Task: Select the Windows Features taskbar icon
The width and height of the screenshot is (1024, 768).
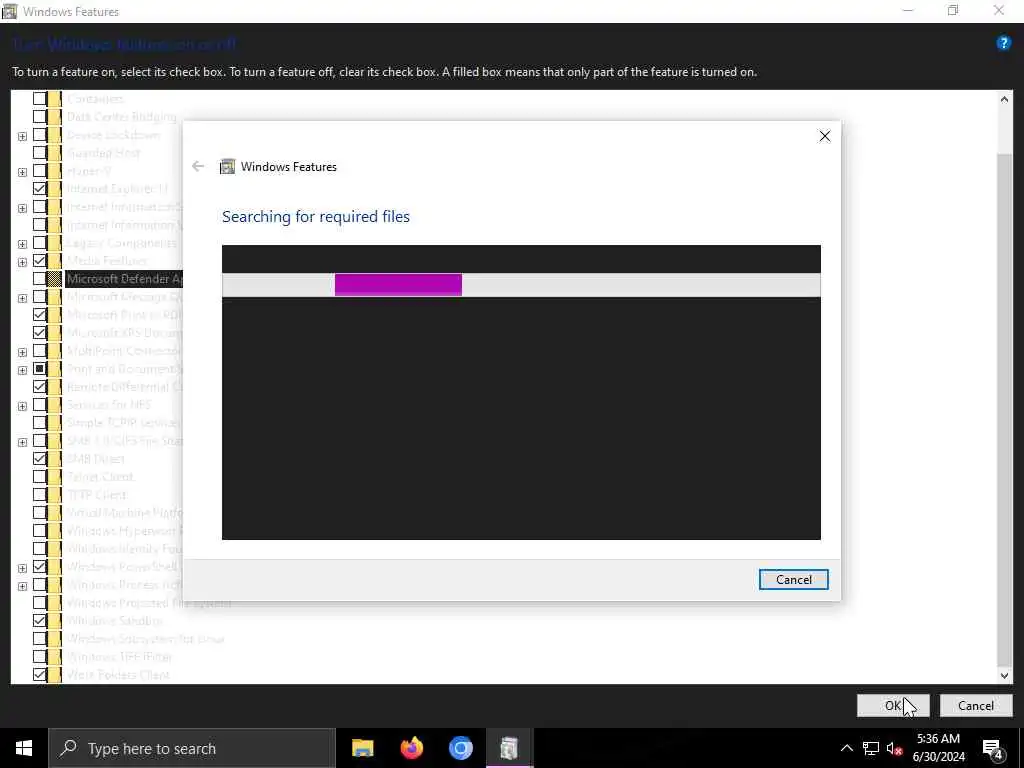Action: tap(509, 748)
